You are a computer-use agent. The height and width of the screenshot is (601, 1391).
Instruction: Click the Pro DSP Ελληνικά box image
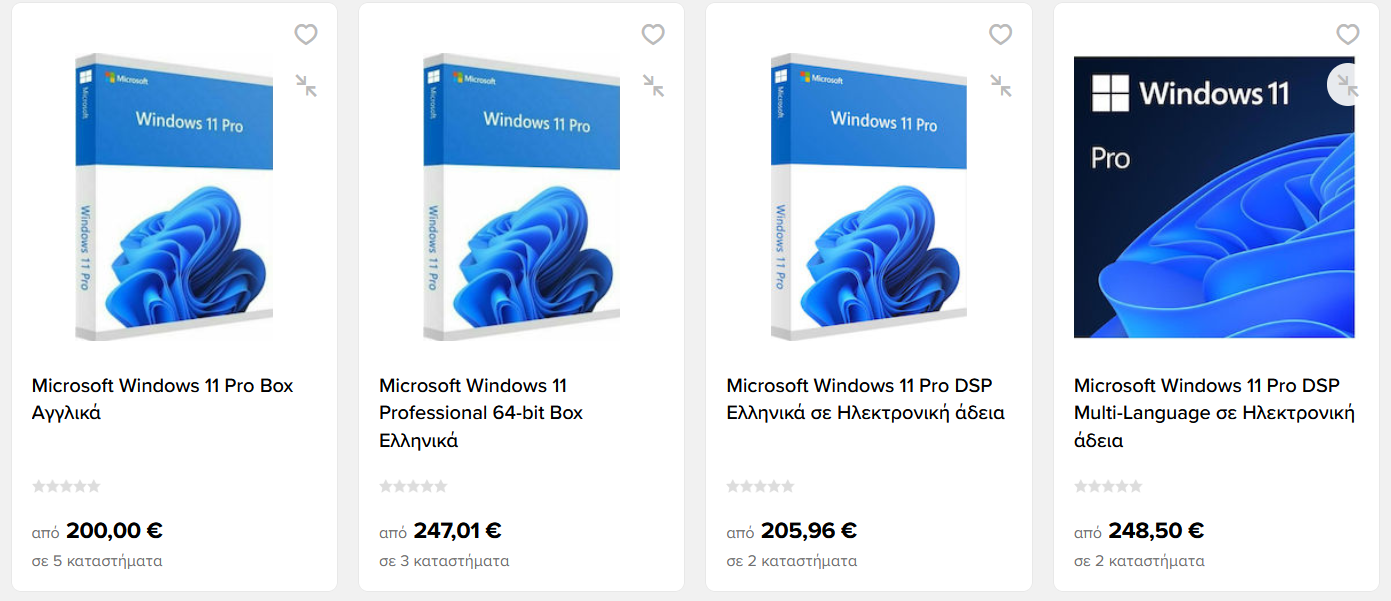click(869, 197)
